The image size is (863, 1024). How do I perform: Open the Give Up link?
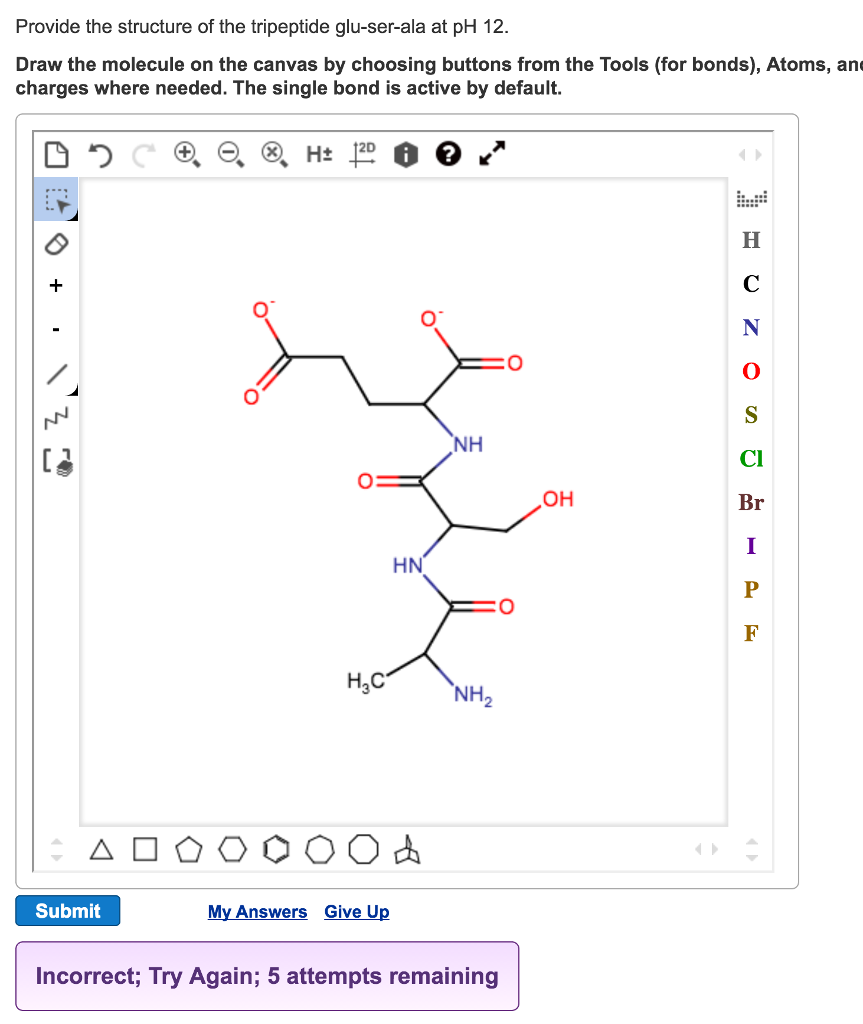(x=356, y=911)
